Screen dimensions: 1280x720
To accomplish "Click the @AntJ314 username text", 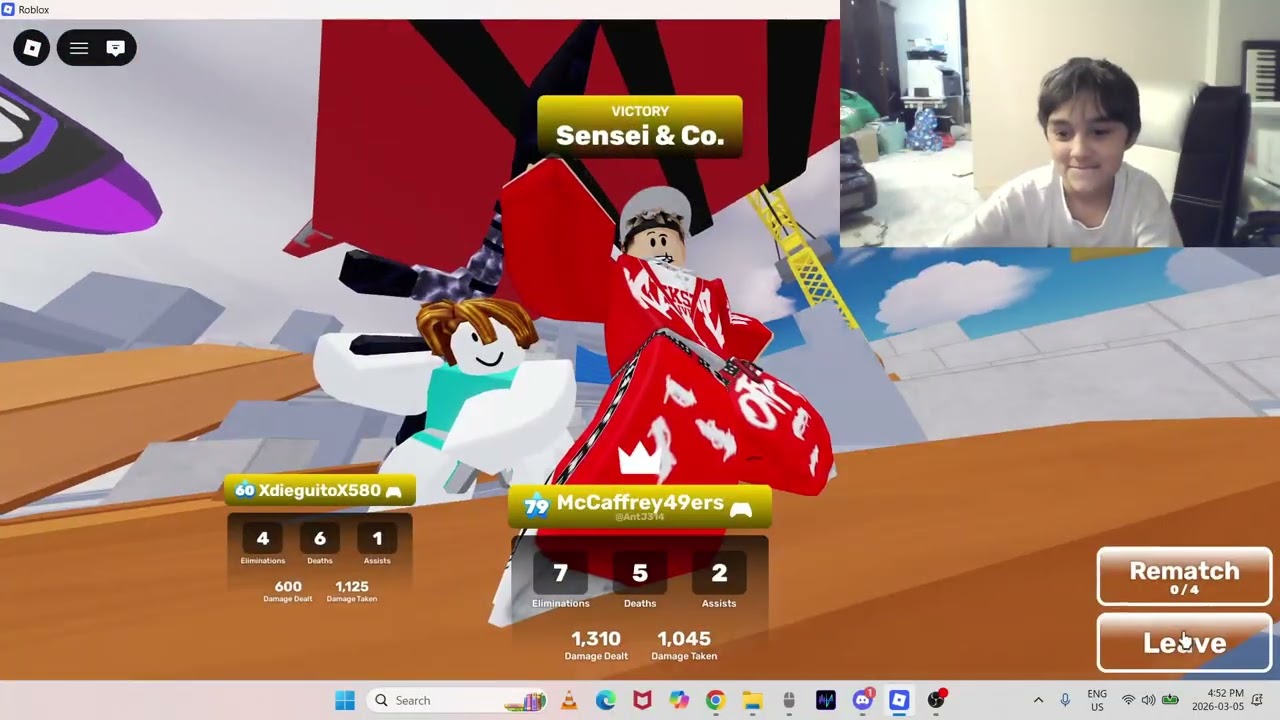I will click(640, 517).
